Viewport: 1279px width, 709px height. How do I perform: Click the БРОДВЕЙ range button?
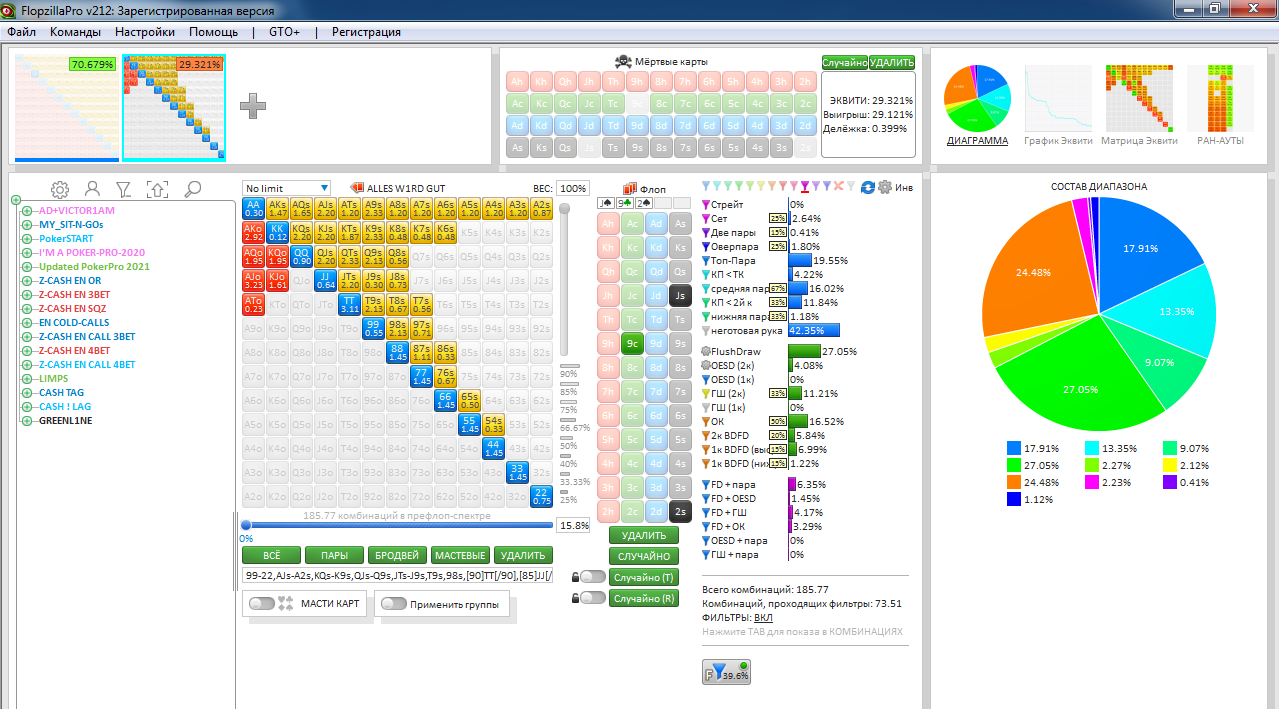click(x=397, y=556)
